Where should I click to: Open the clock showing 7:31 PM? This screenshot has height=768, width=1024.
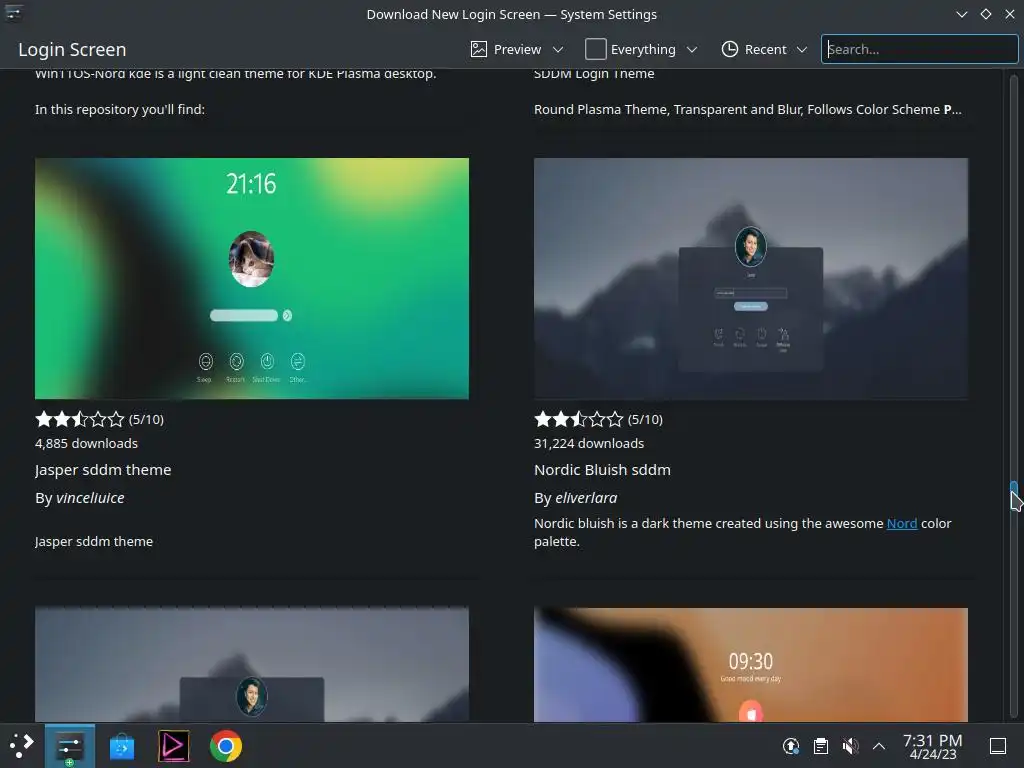[933, 746]
